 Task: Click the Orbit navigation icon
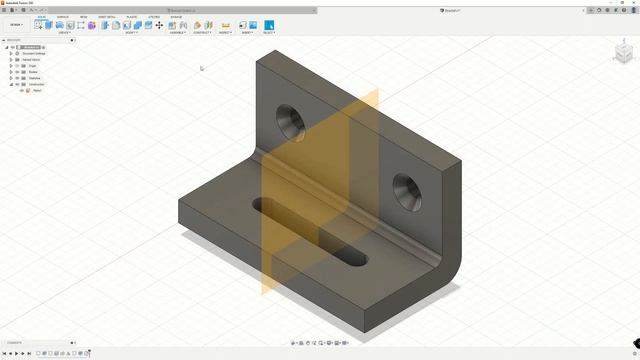coord(293,343)
